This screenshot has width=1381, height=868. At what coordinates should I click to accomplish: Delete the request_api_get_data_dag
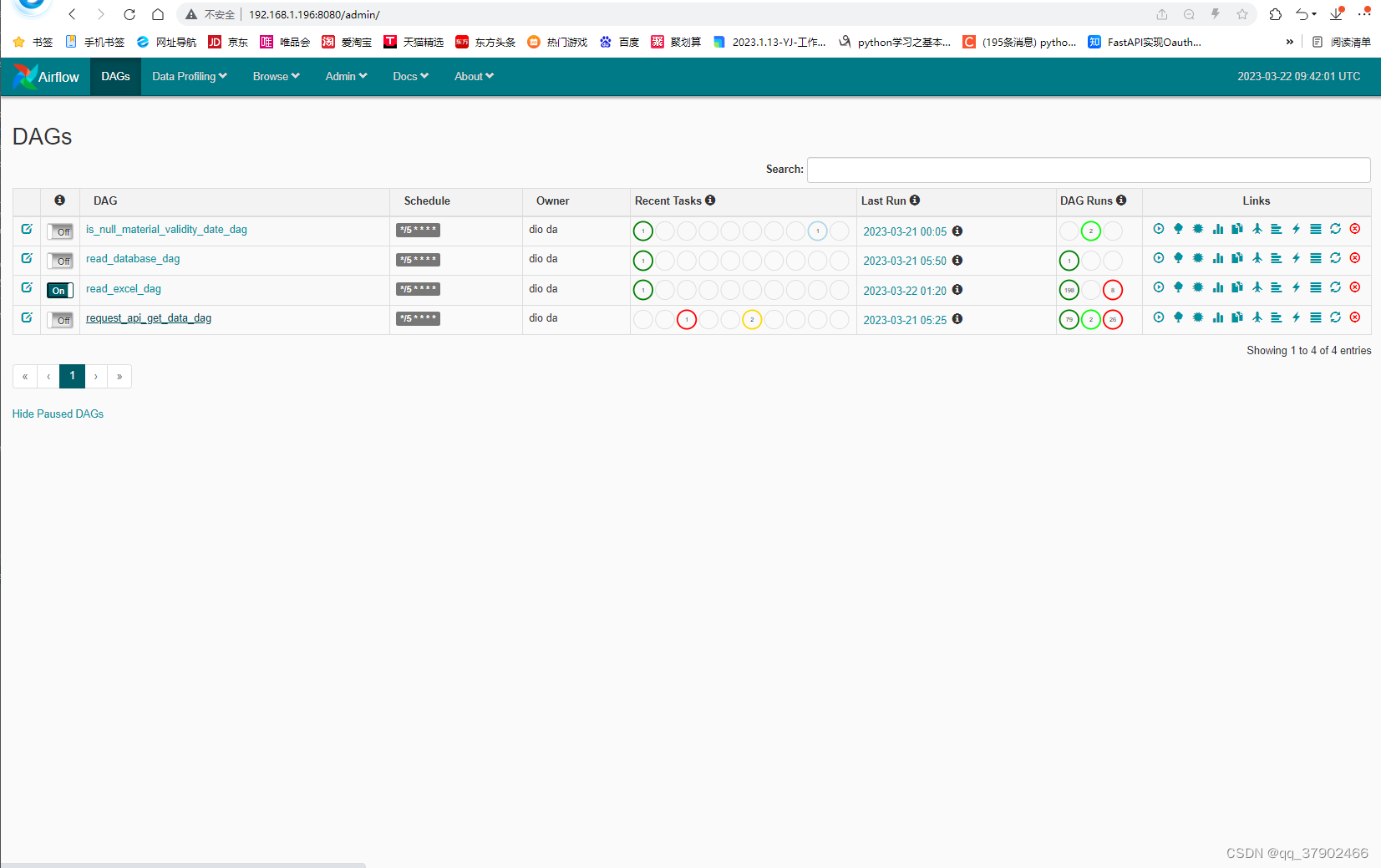(x=1354, y=317)
